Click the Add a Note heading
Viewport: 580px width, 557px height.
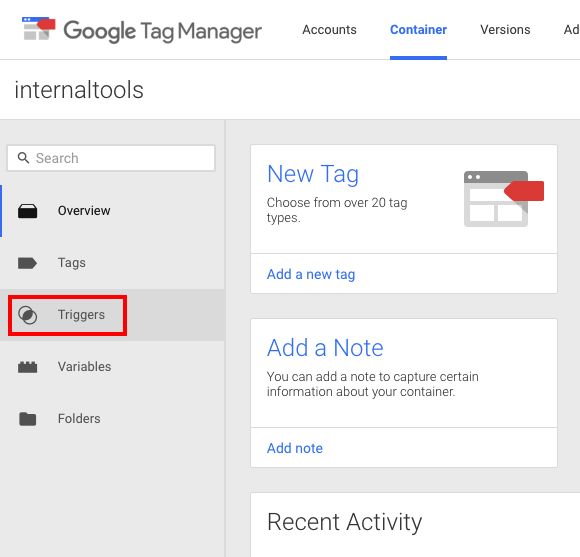[x=325, y=348]
